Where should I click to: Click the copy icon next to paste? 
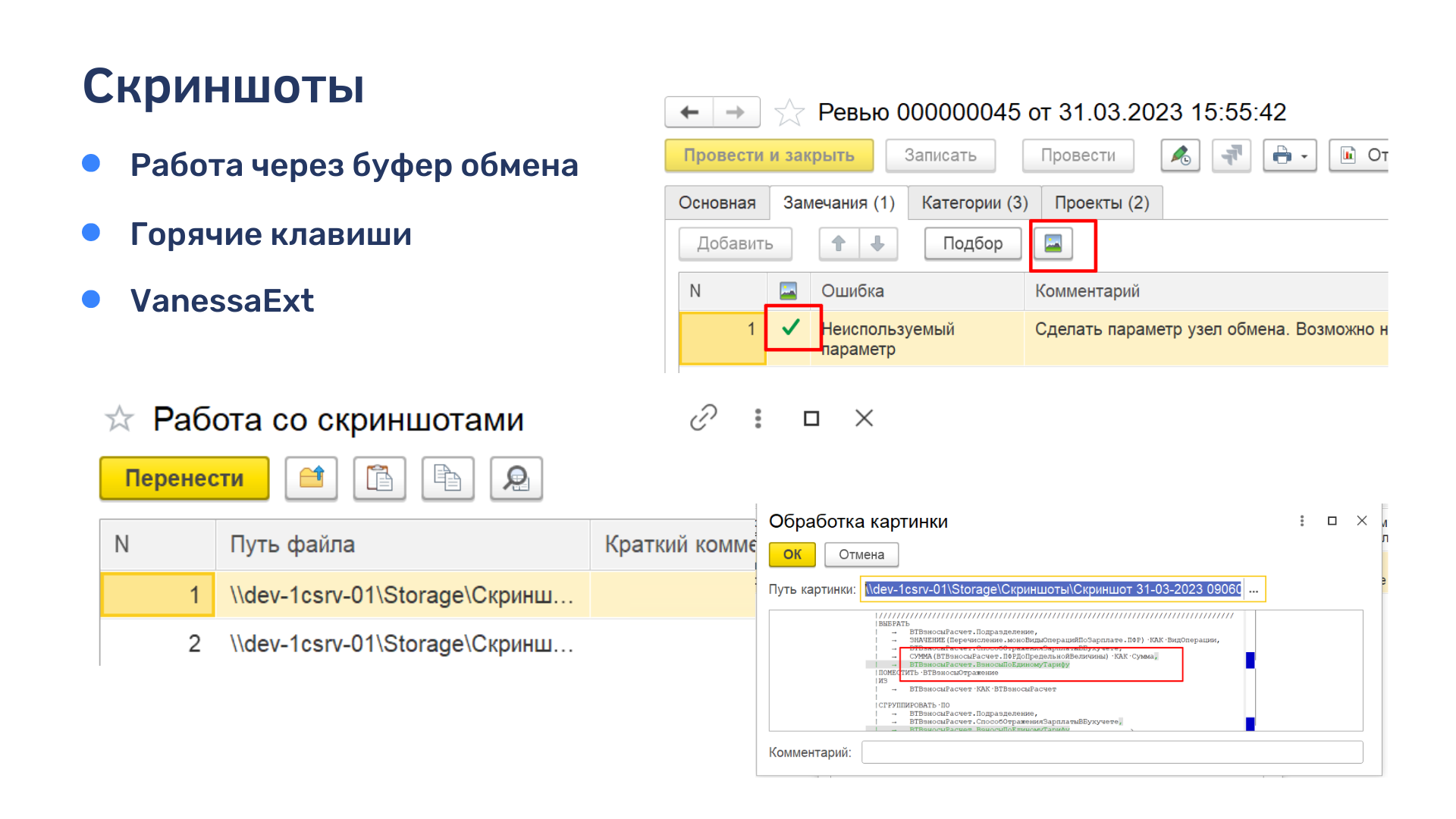click(x=447, y=478)
